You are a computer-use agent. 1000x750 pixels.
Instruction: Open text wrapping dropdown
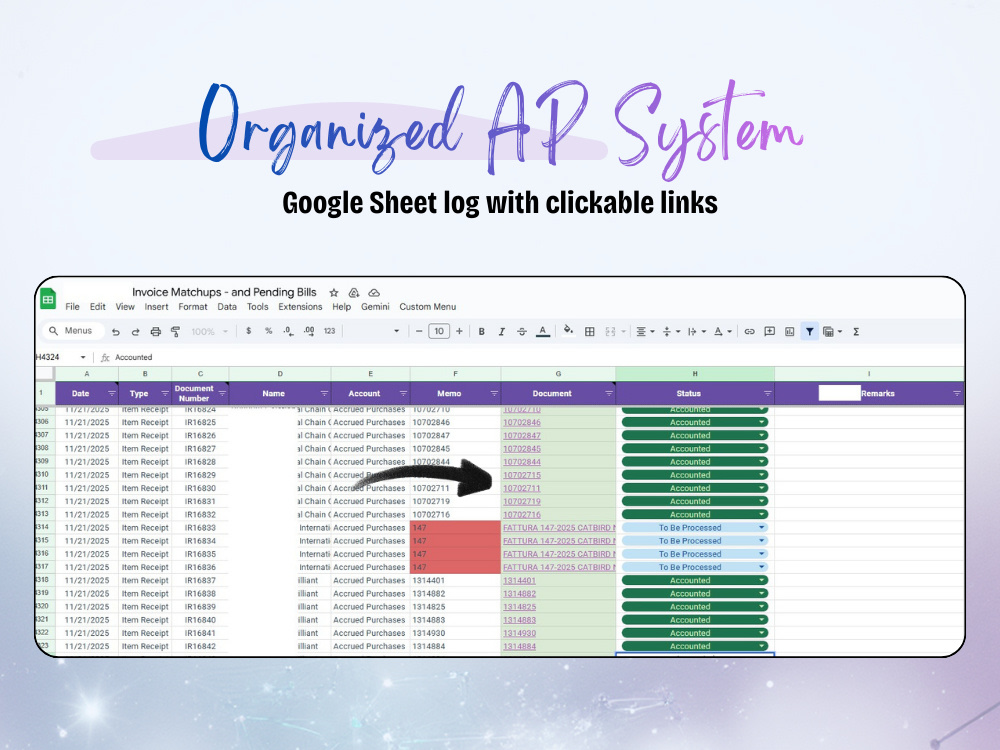point(696,332)
